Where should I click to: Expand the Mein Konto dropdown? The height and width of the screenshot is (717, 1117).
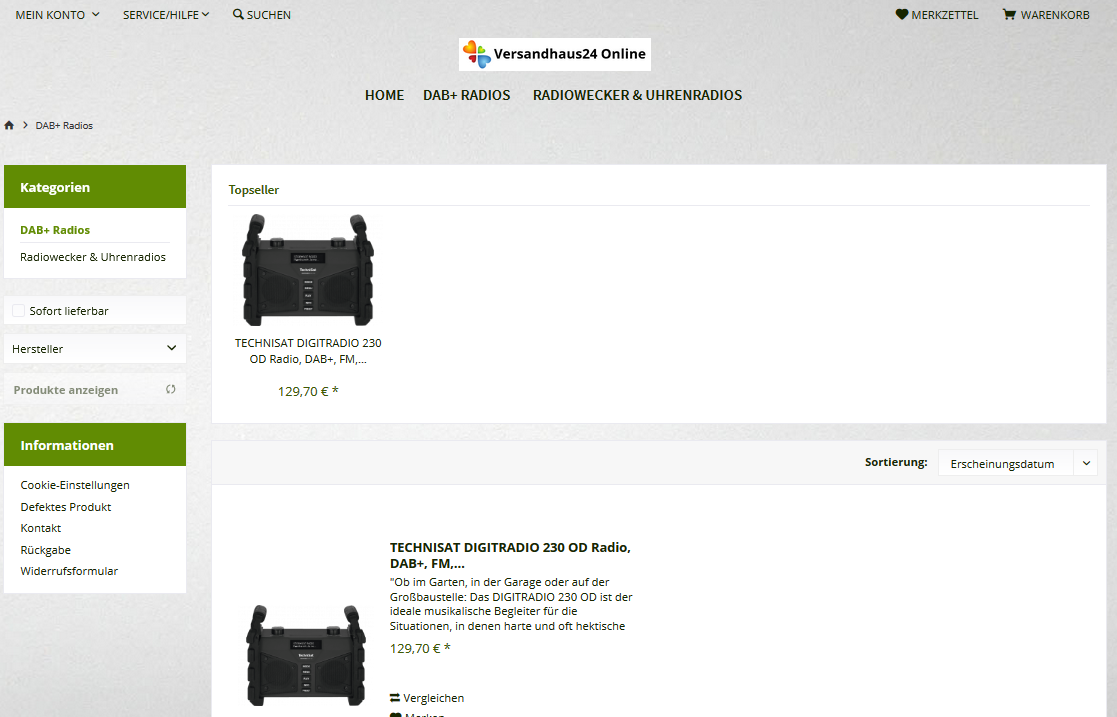coord(58,15)
